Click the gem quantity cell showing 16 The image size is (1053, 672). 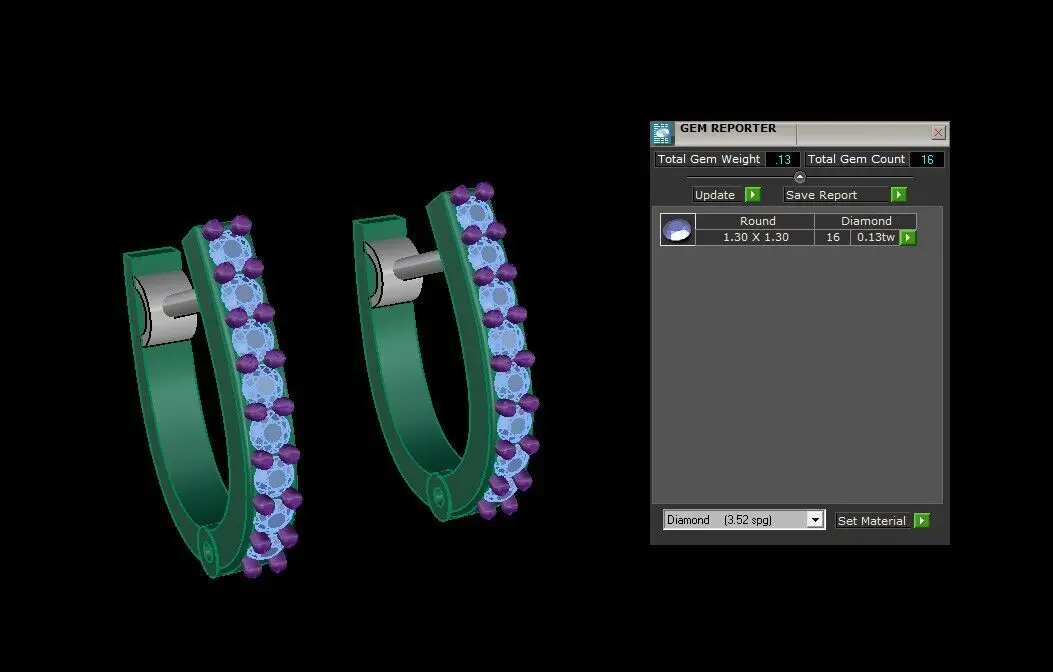coord(833,238)
